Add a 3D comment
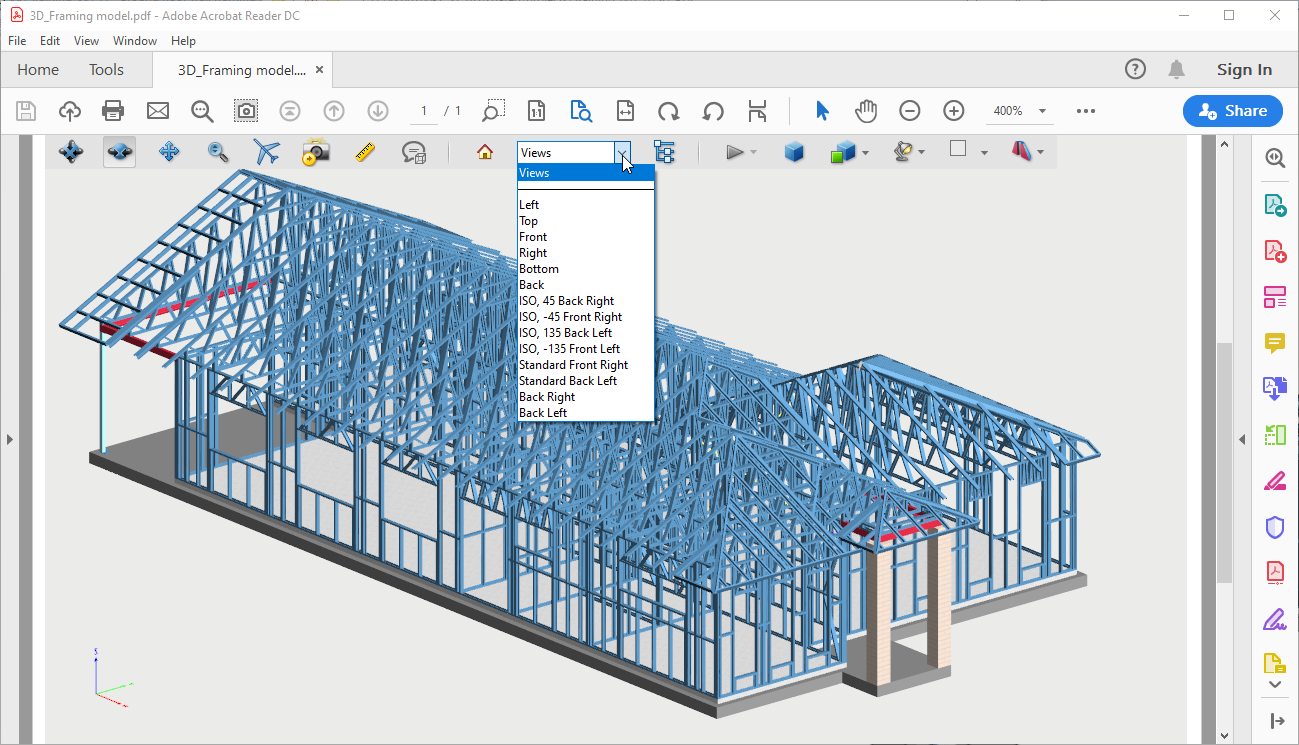The height and width of the screenshot is (745, 1299). click(414, 152)
